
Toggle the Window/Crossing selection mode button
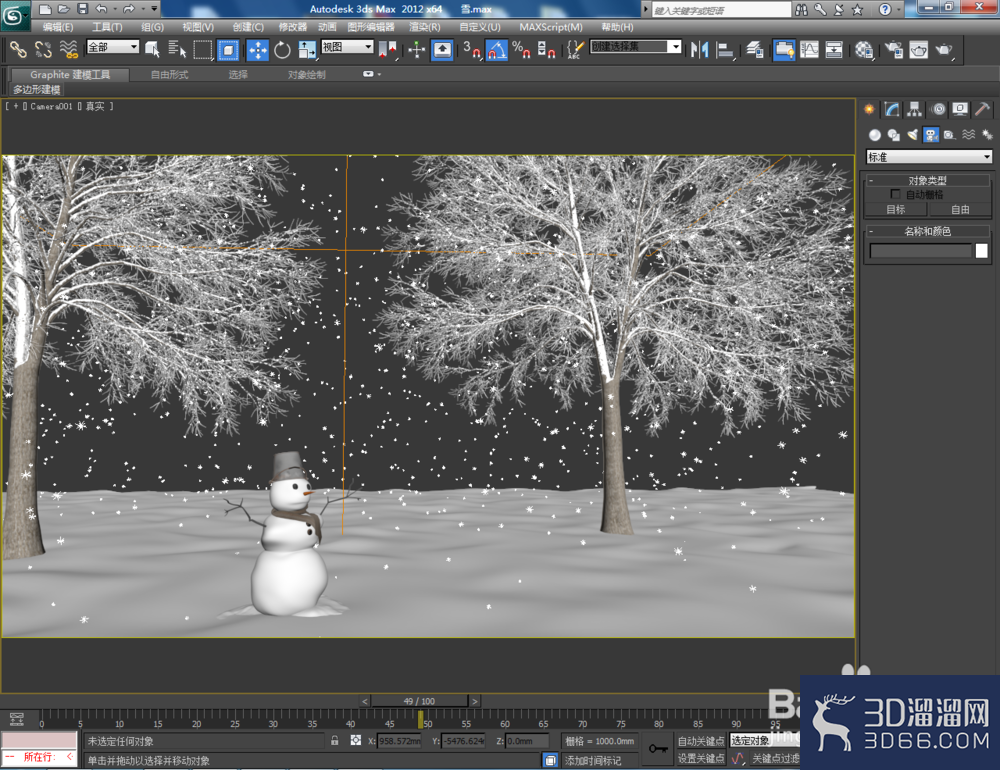tap(228, 50)
